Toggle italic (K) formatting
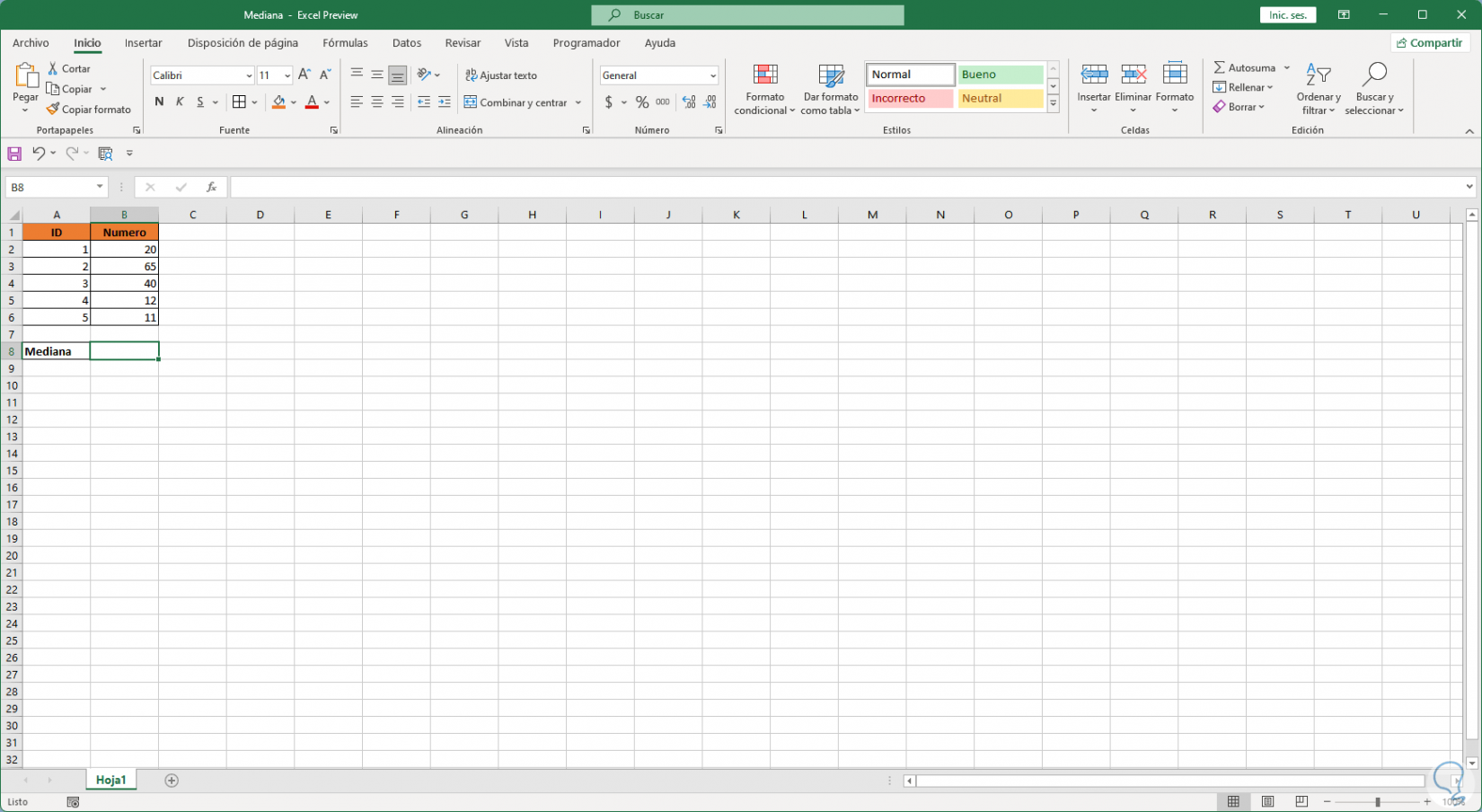Image resolution: width=1482 pixels, height=812 pixels. tap(180, 102)
